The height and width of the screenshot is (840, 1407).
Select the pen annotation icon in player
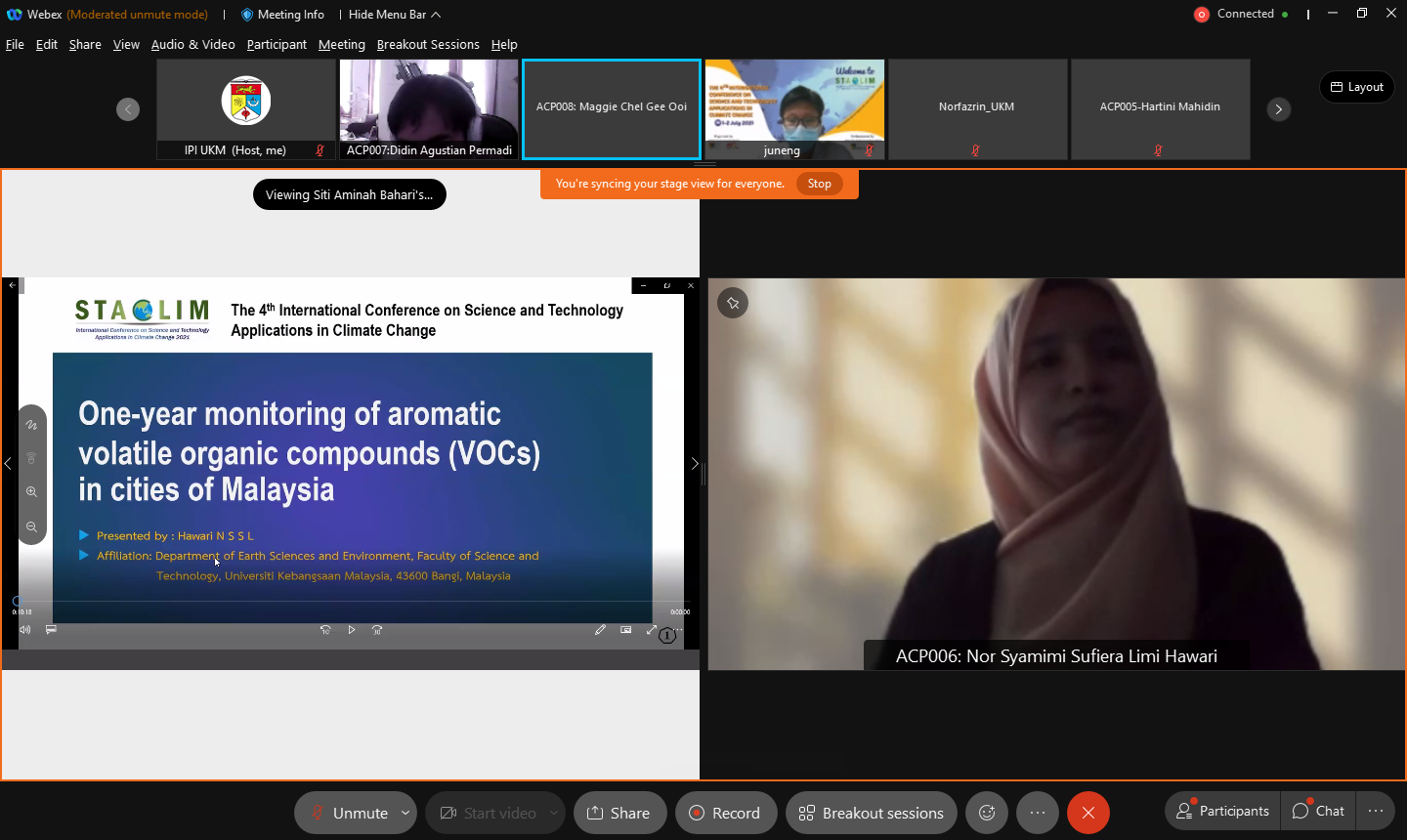pos(600,630)
